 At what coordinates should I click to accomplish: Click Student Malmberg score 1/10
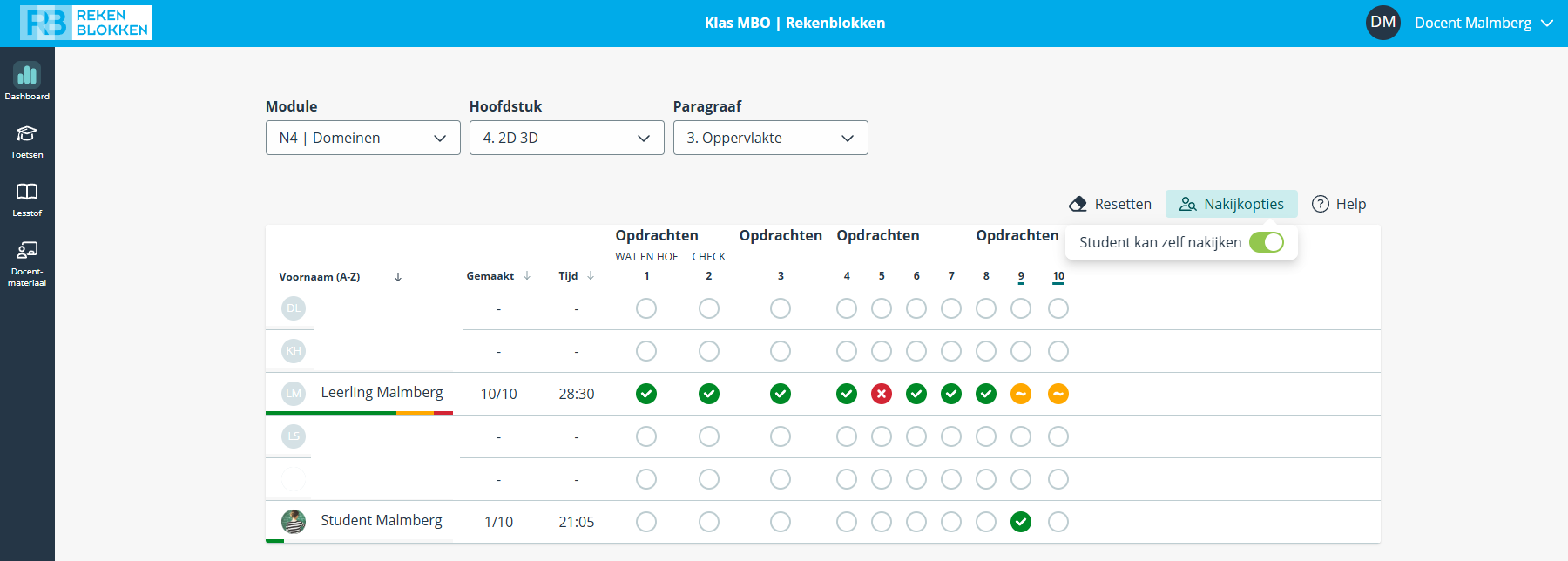tap(498, 522)
